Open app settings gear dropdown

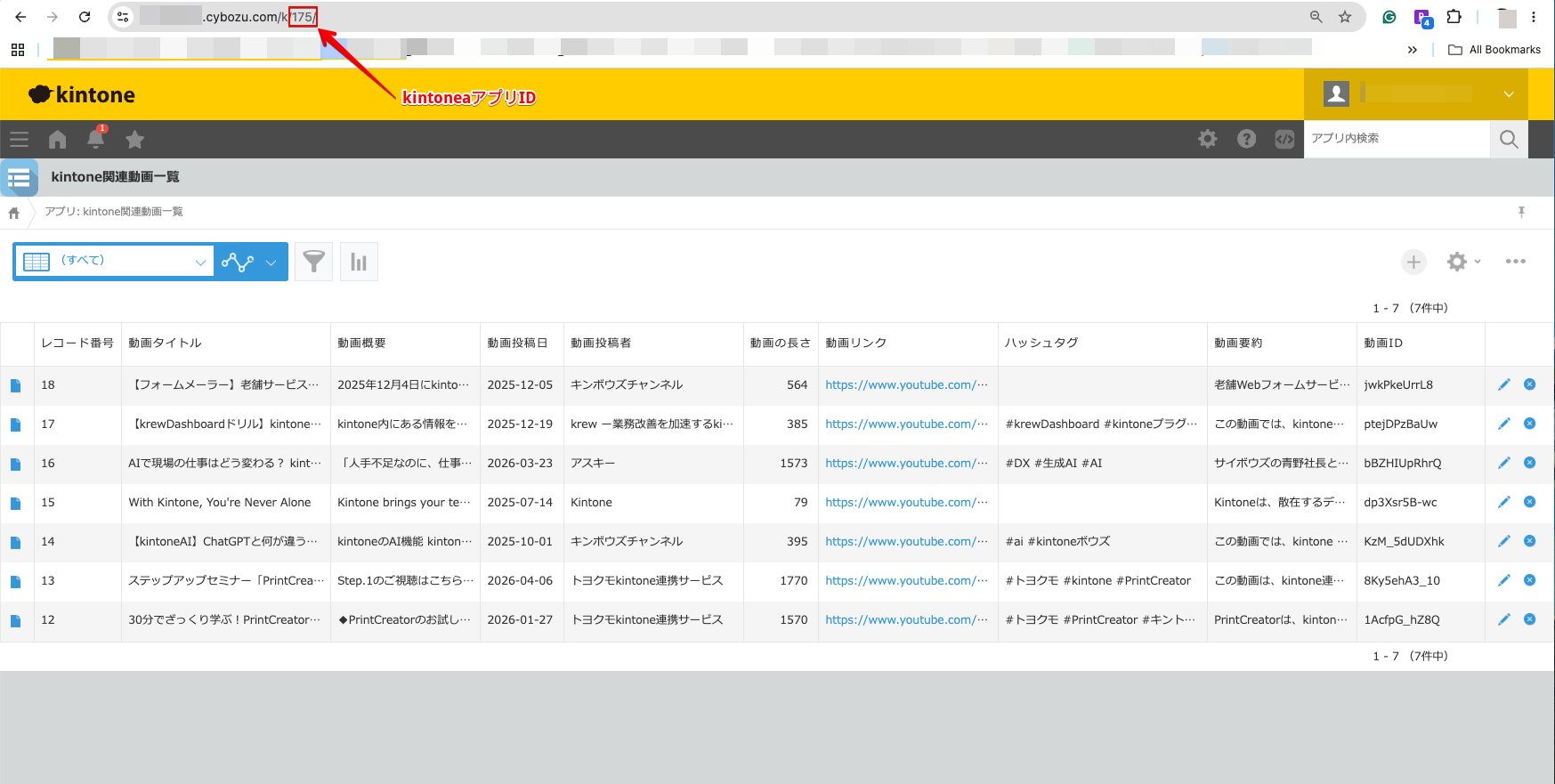pyautogui.click(x=1463, y=262)
